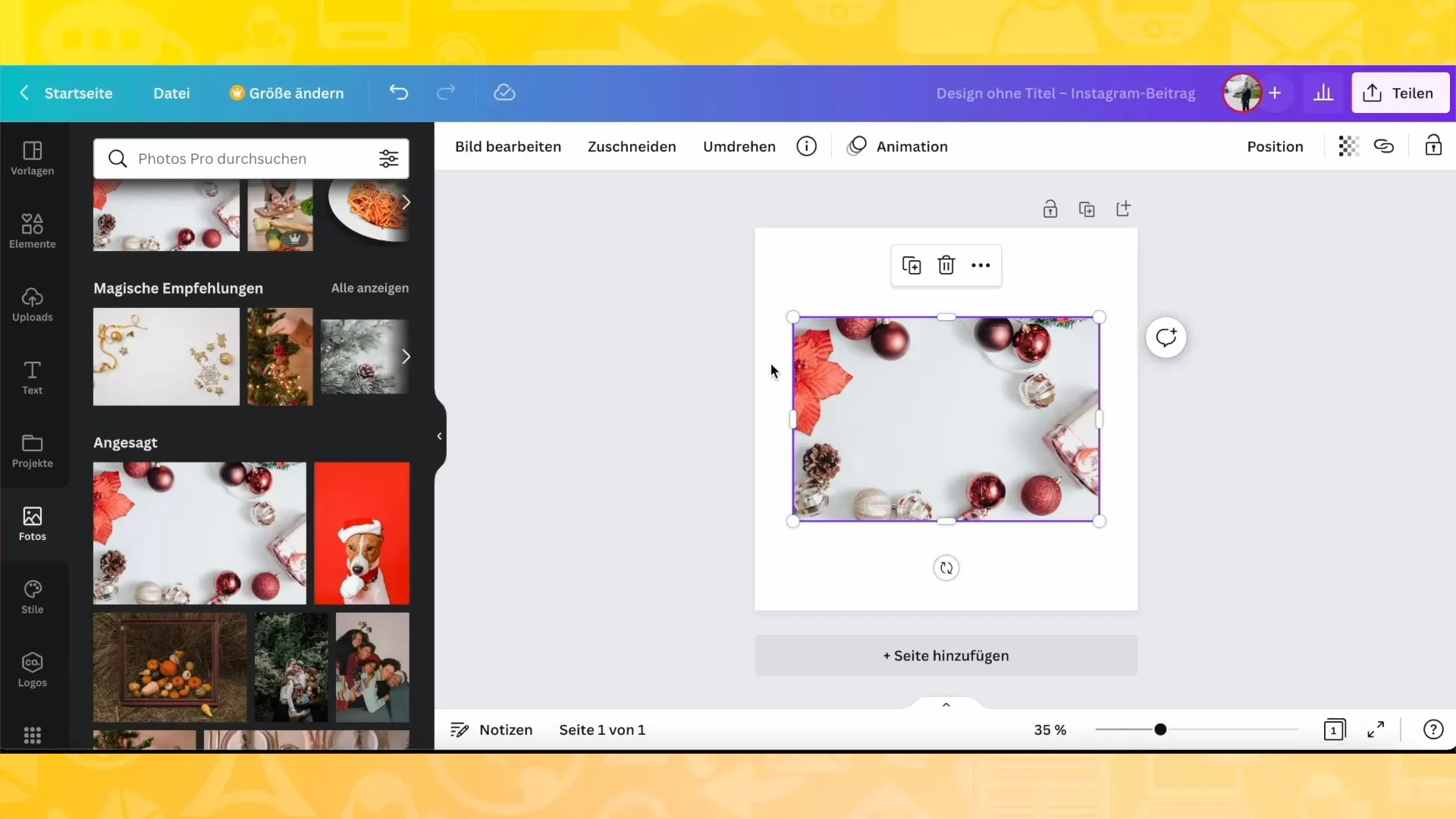Click the Vorlagen panel icon
The image size is (1456, 819).
pos(32,156)
